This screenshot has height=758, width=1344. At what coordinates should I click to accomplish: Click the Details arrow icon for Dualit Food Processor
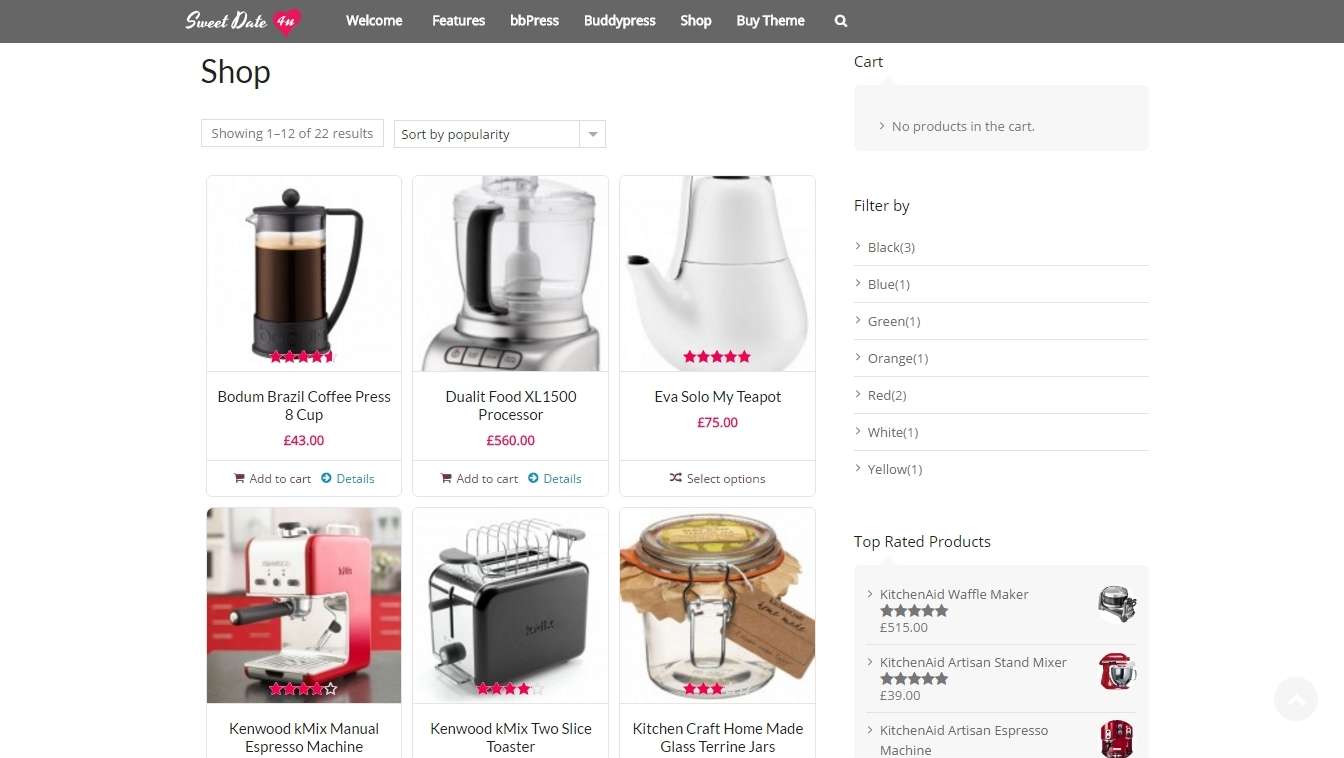pos(533,478)
